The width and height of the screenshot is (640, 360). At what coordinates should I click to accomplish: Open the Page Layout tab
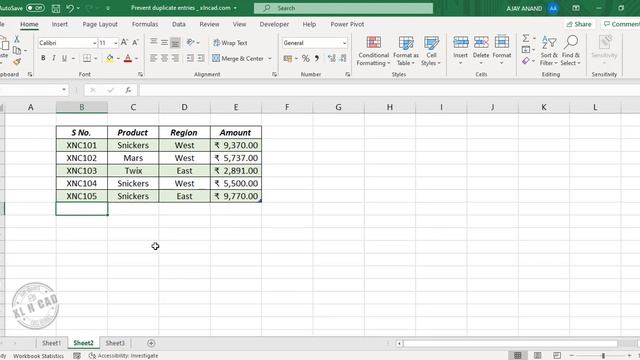(x=100, y=24)
